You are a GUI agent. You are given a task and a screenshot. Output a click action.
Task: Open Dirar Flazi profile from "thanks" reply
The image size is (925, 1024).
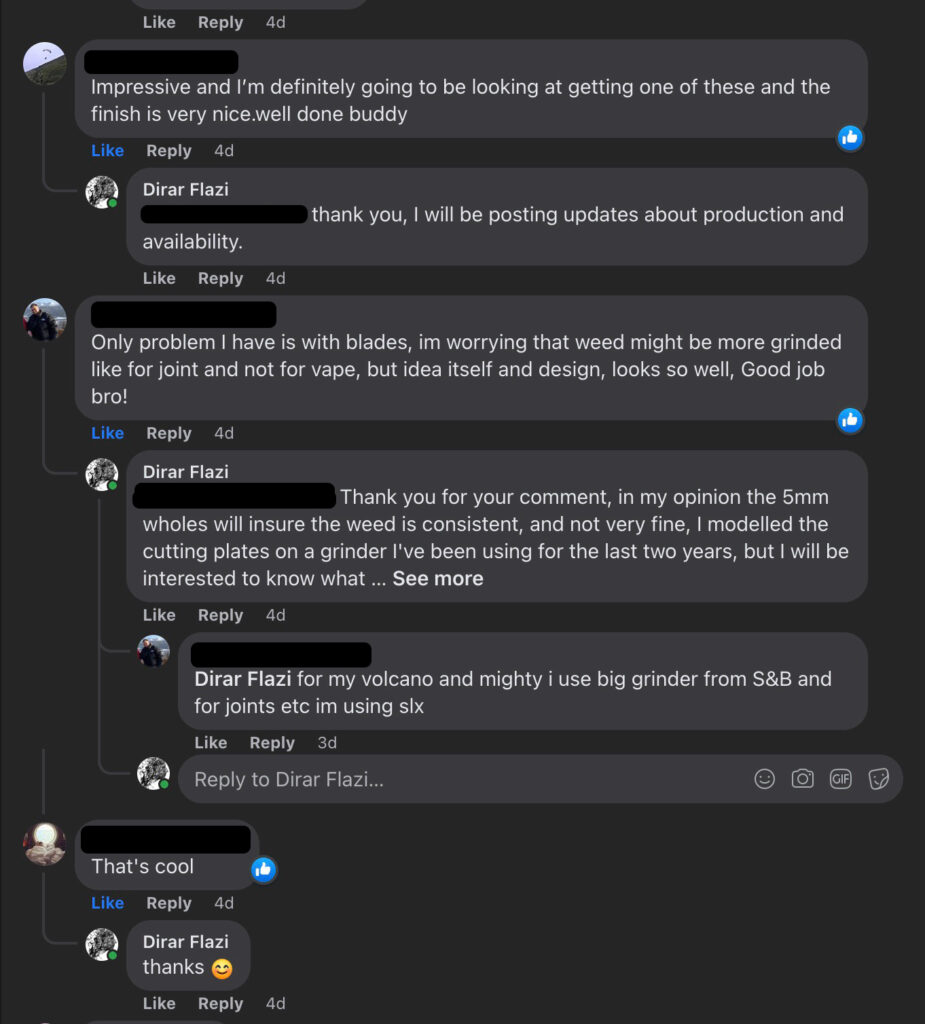pos(186,941)
